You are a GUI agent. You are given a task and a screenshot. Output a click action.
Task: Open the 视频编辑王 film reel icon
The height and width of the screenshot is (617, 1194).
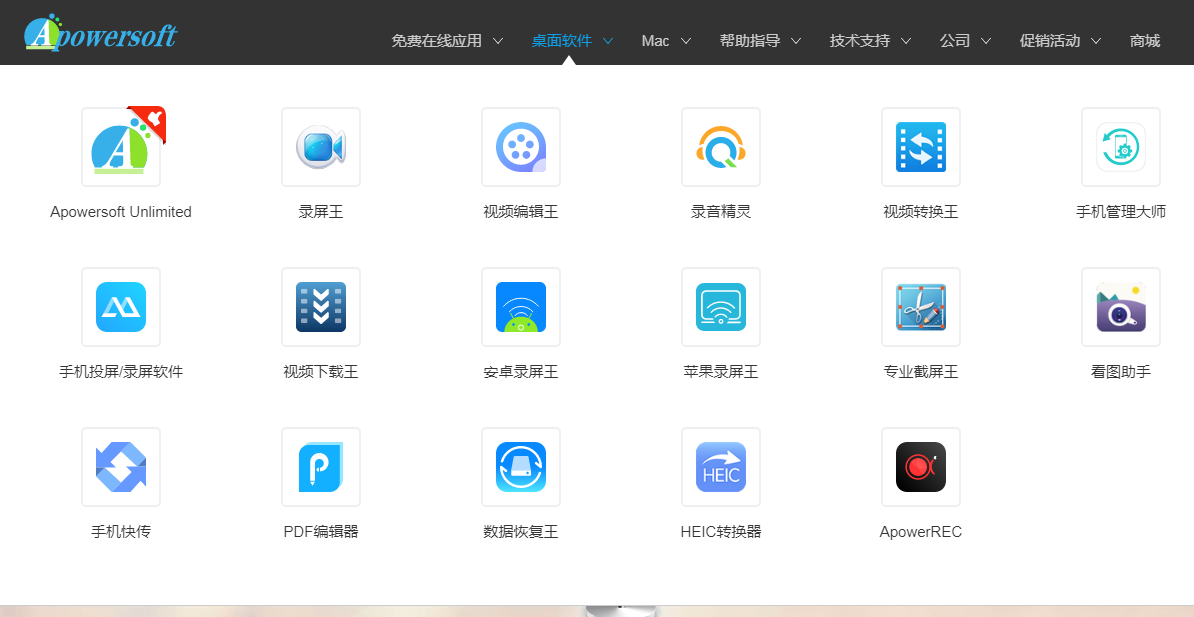coord(521,147)
